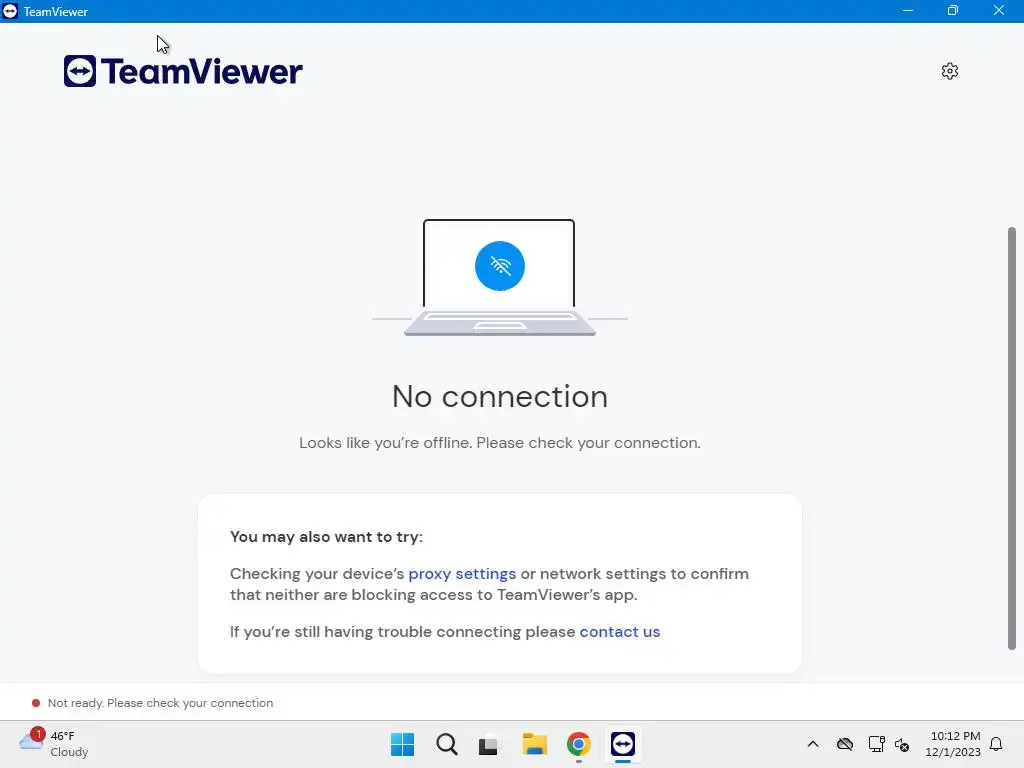Click TeamViewer icon in title bar
This screenshot has height=768, width=1024.
pyautogui.click(x=10, y=11)
